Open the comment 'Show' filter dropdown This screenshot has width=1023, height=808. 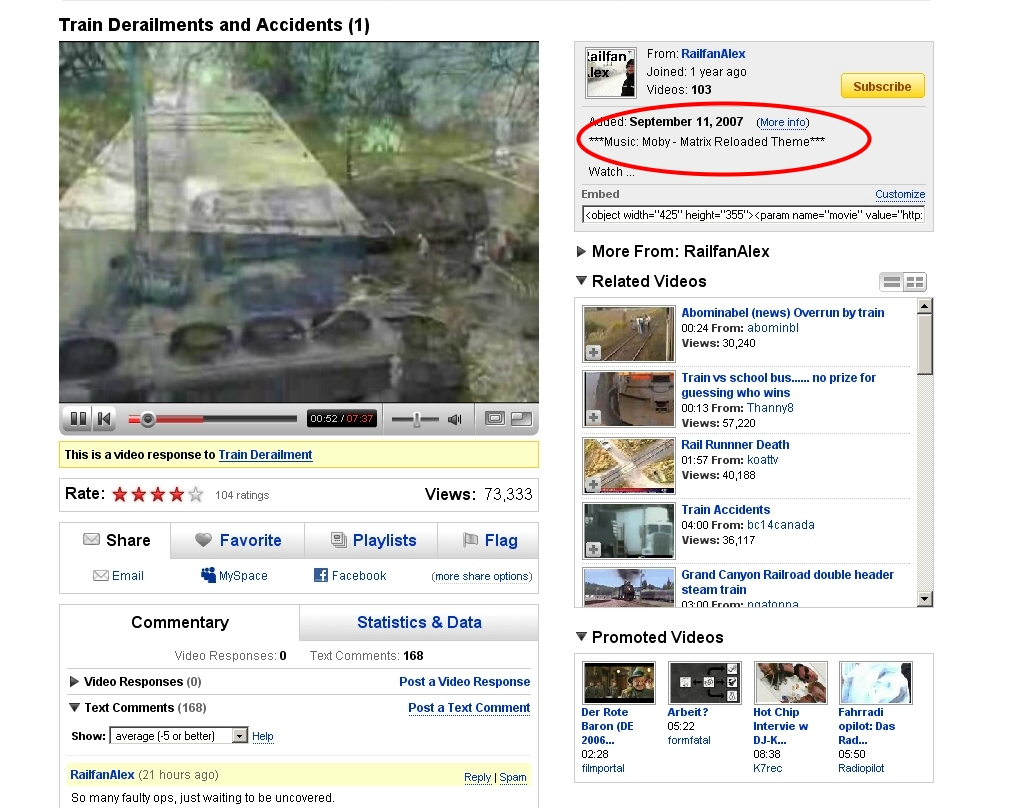[x=239, y=736]
